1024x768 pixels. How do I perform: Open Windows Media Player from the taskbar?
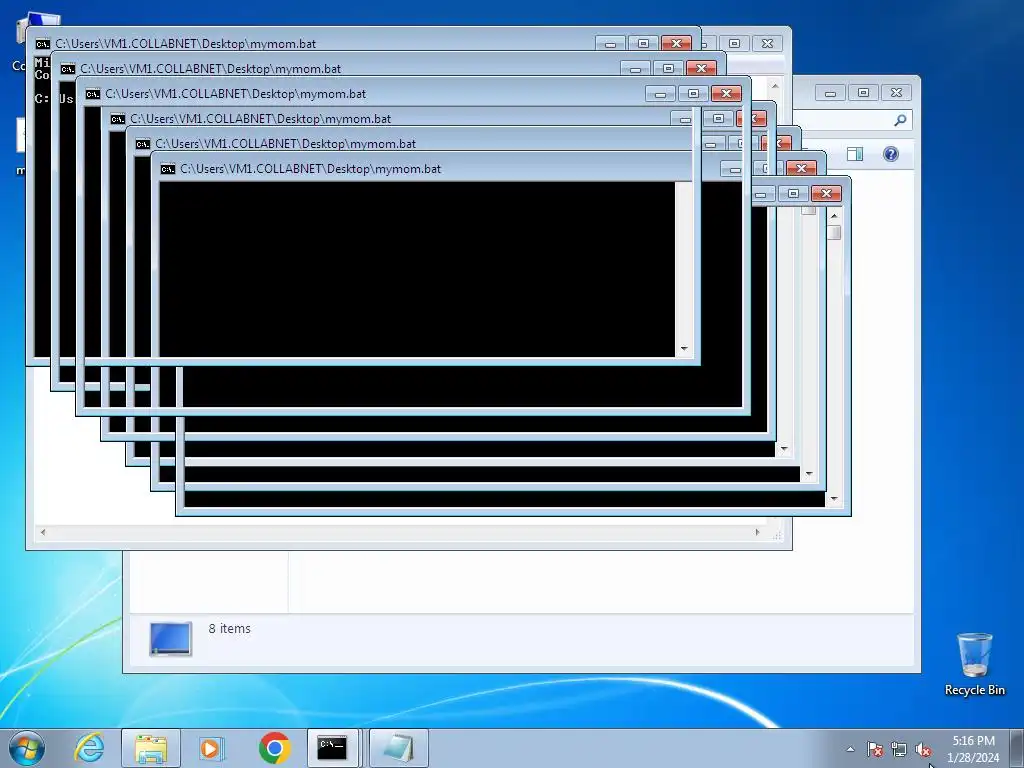(x=212, y=748)
